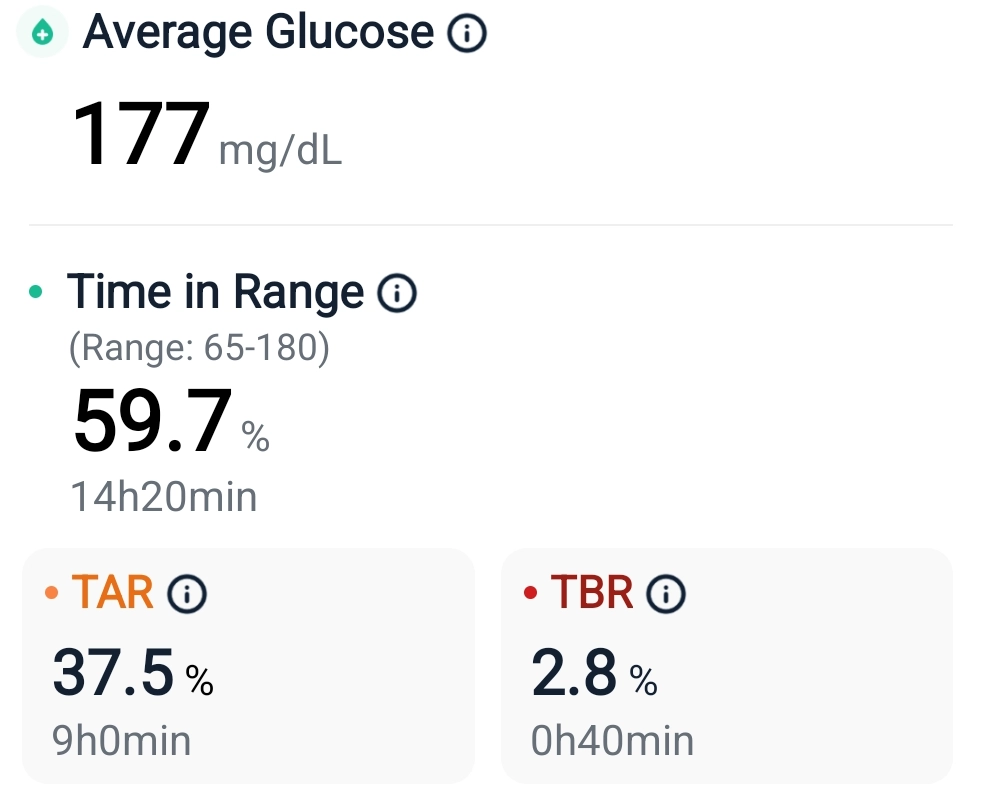The width and height of the screenshot is (982, 802).
Task: Tap the Time in Range info icon
Action: 396,293
